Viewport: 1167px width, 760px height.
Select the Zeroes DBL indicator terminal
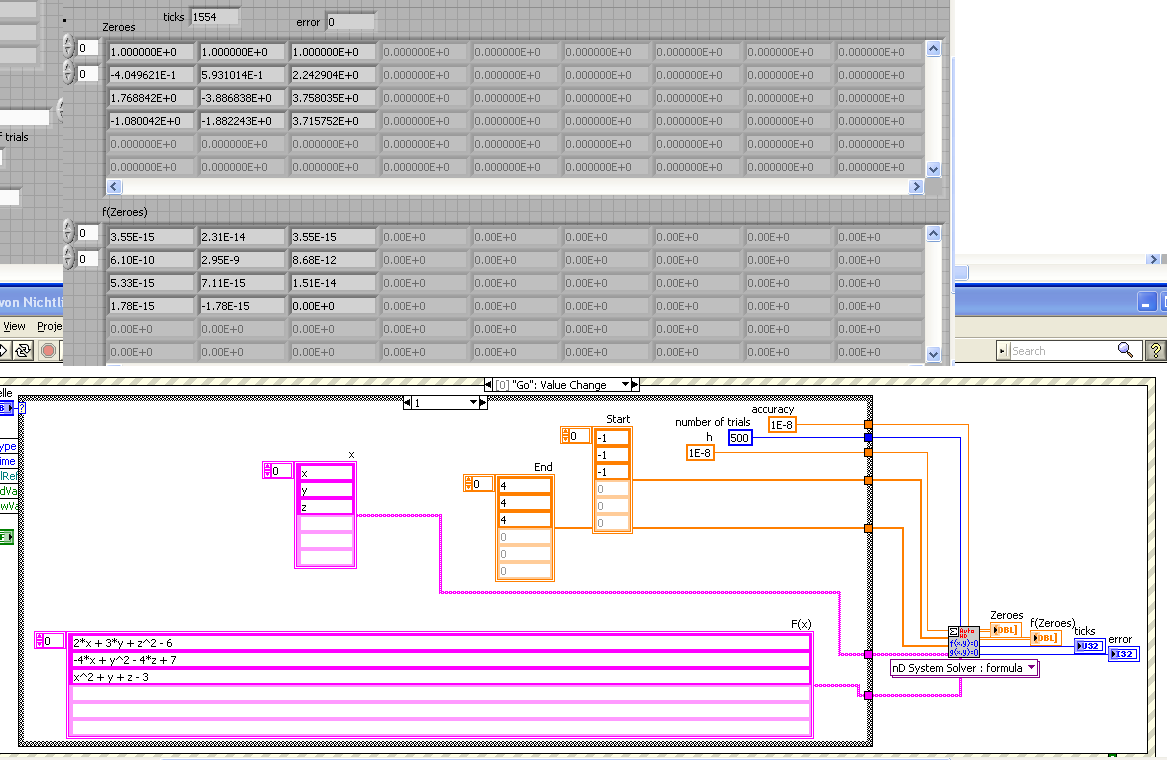tap(1005, 630)
